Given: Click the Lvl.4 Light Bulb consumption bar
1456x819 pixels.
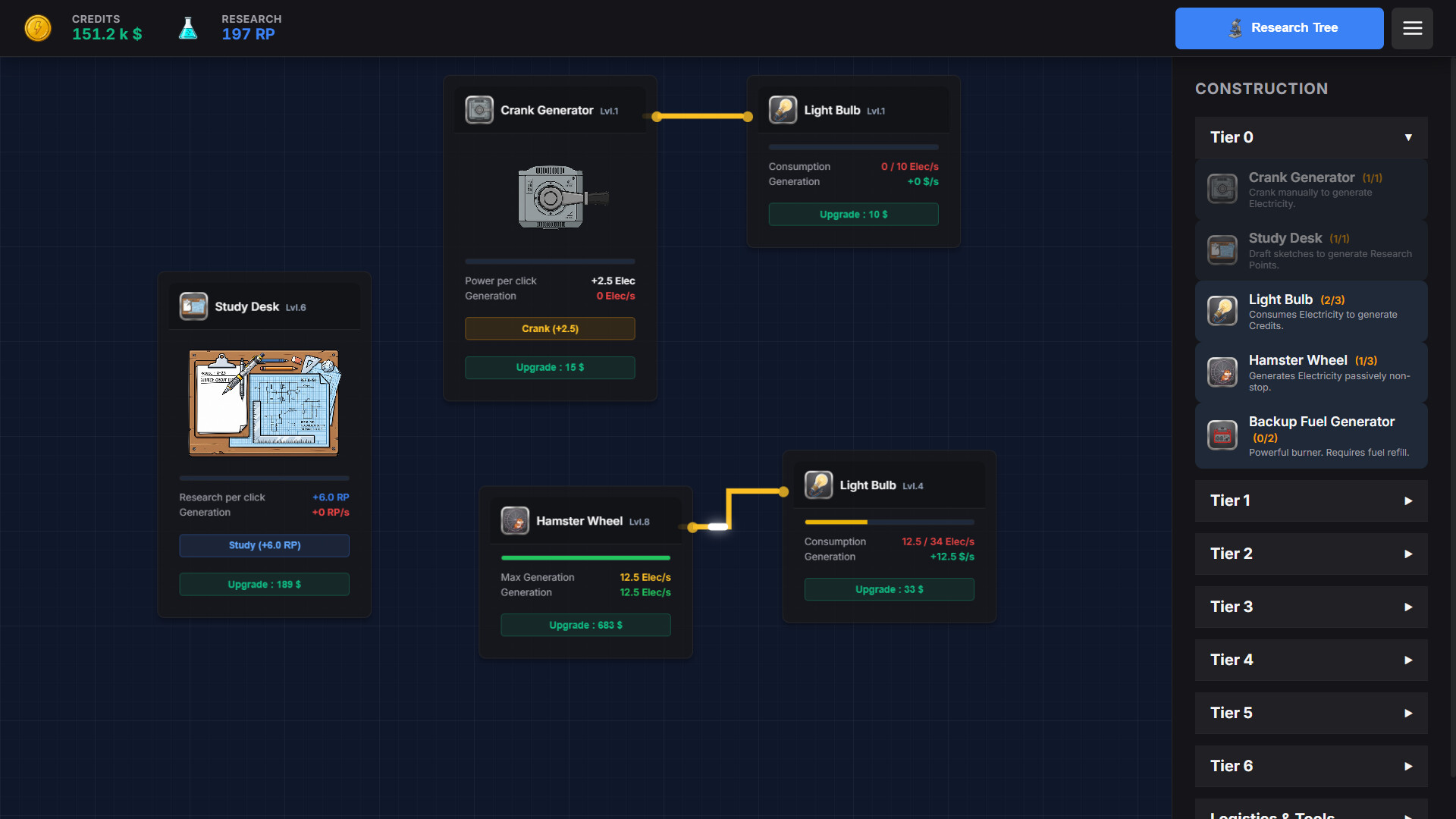Looking at the screenshot, I should [x=889, y=522].
